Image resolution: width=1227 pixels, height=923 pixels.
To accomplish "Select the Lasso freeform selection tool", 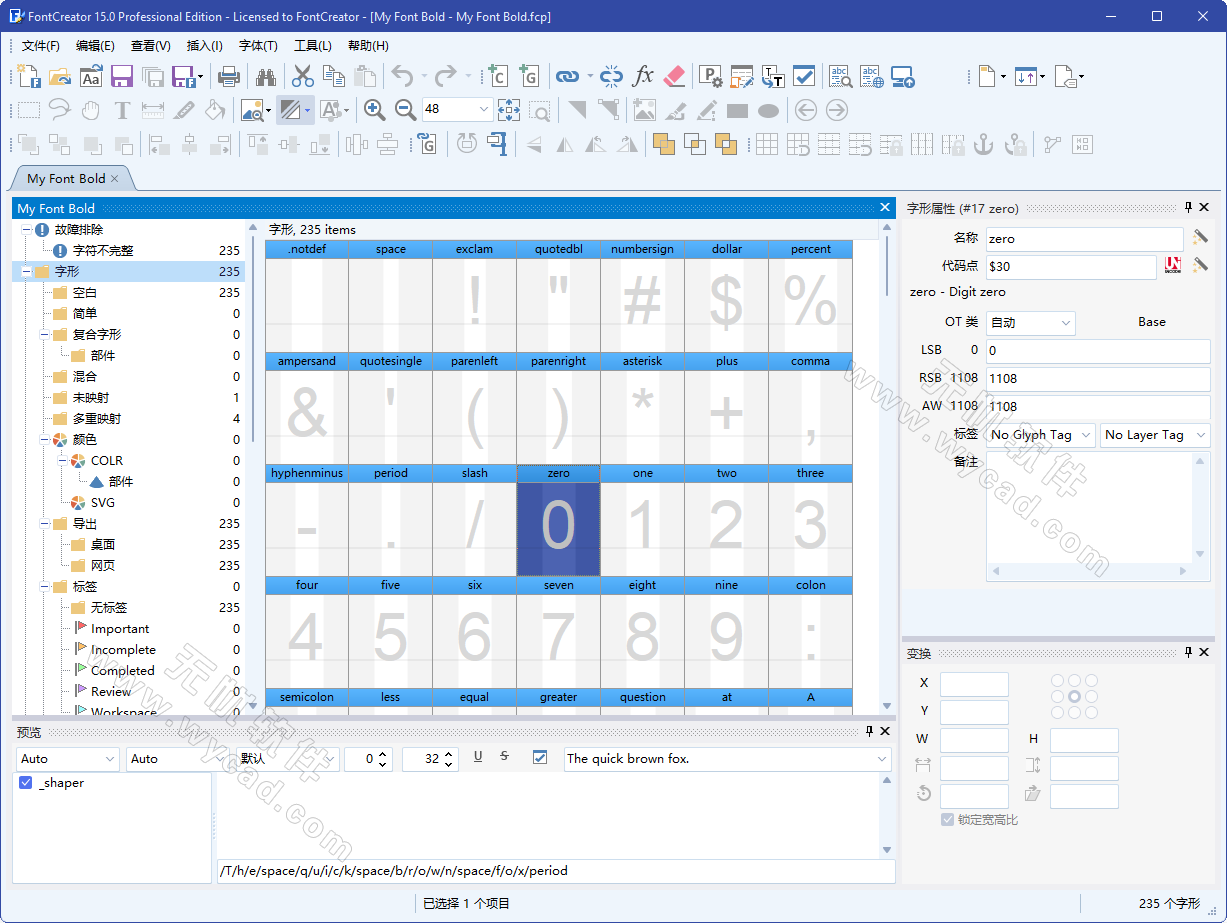I will click(59, 110).
